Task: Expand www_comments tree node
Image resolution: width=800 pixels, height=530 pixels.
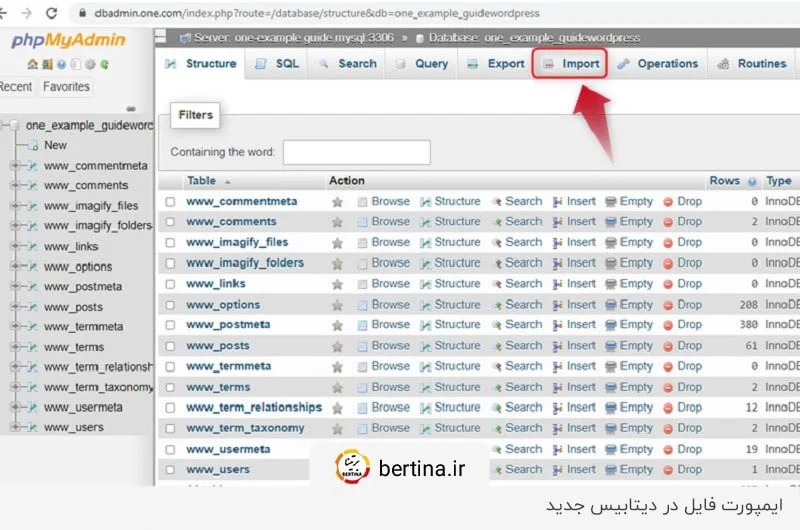Action: click(x=15, y=185)
